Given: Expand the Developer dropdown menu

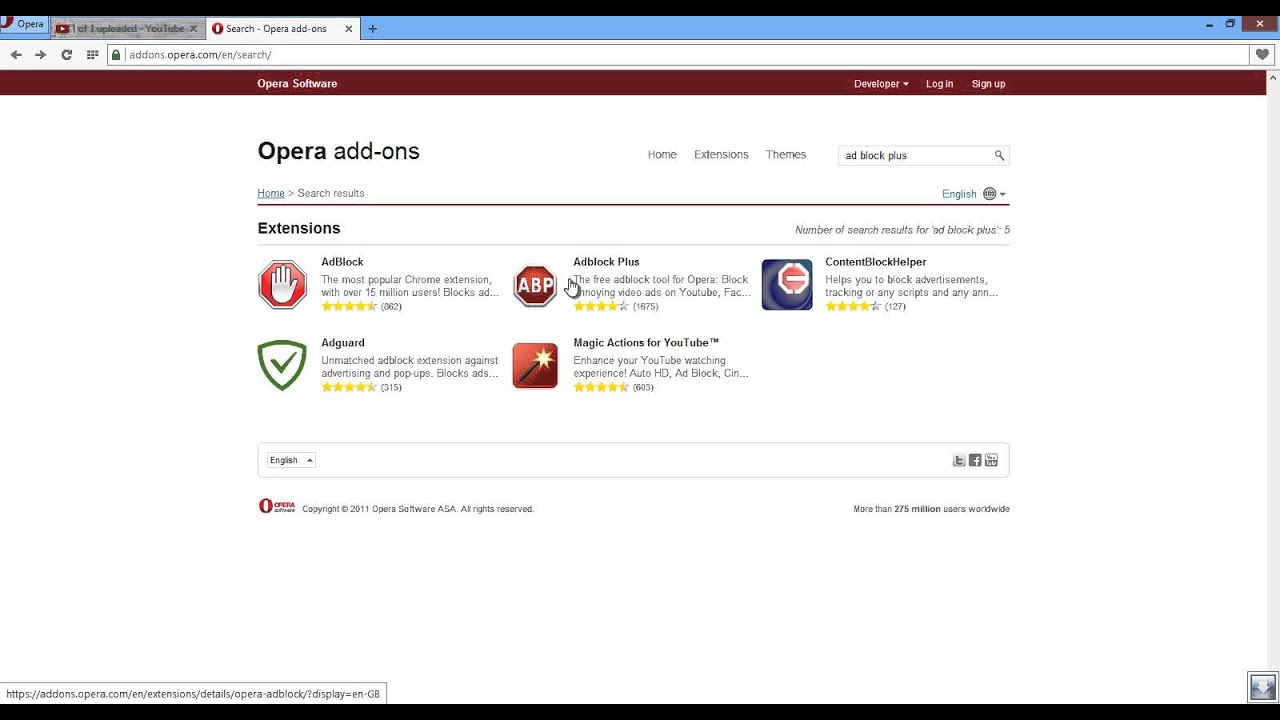Looking at the screenshot, I should (x=881, y=84).
